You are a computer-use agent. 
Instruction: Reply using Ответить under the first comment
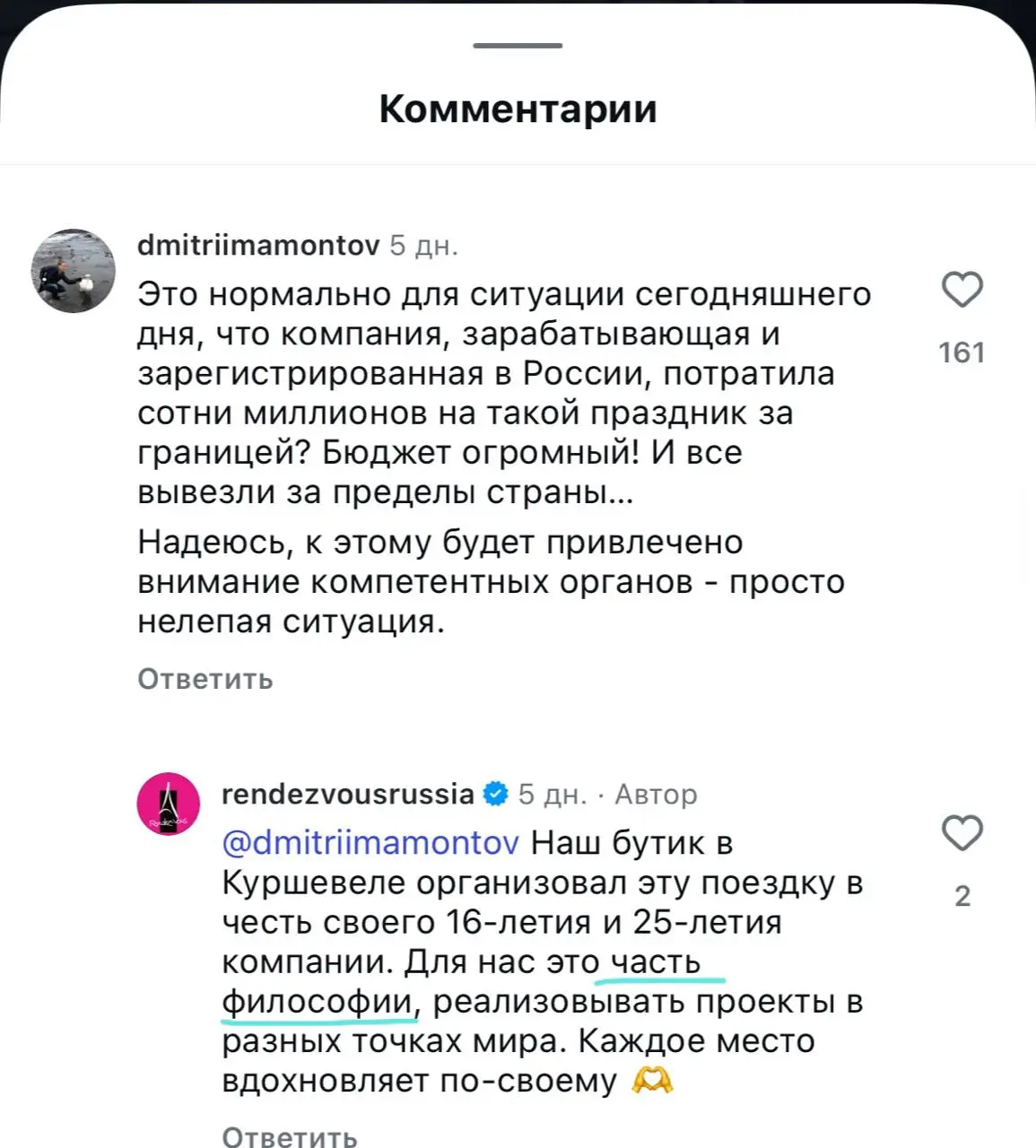(x=204, y=679)
